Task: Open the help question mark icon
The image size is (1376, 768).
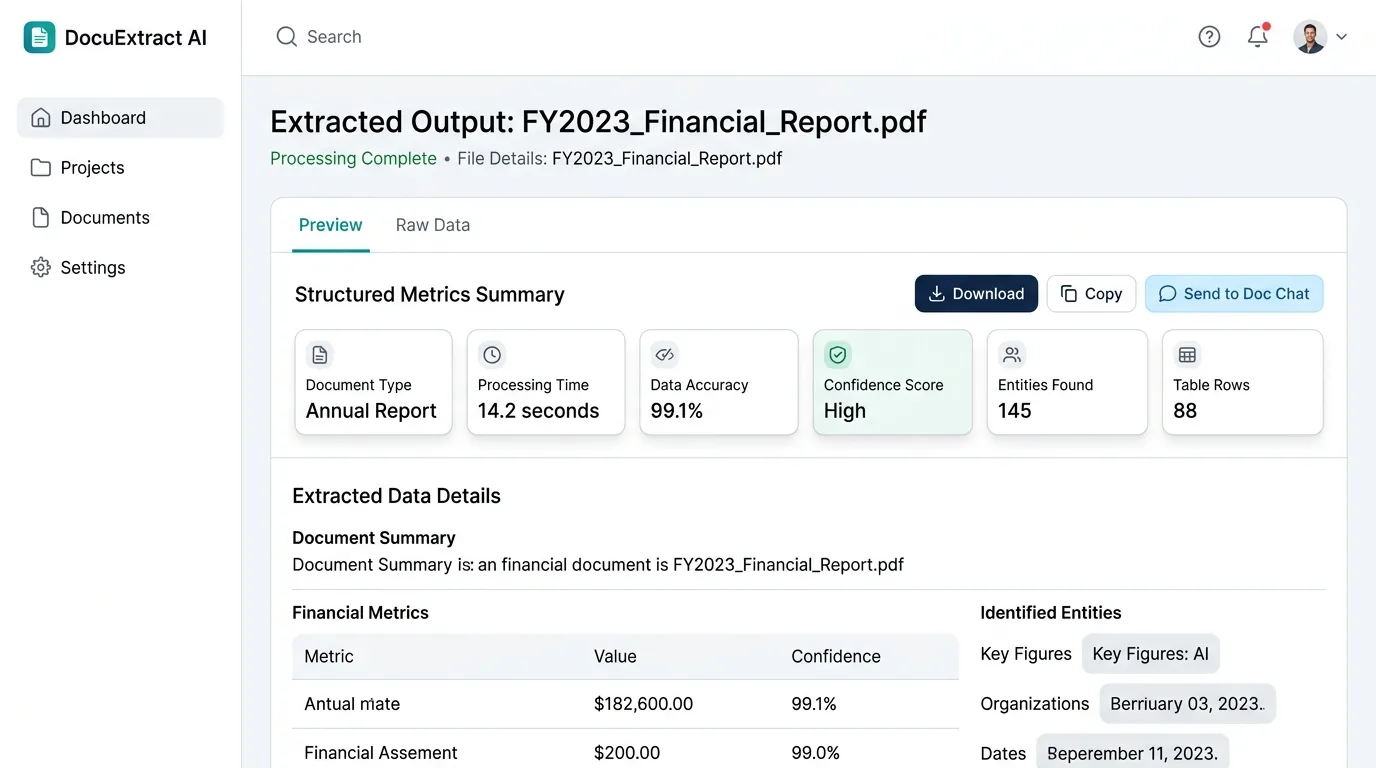Action: 1209,37
